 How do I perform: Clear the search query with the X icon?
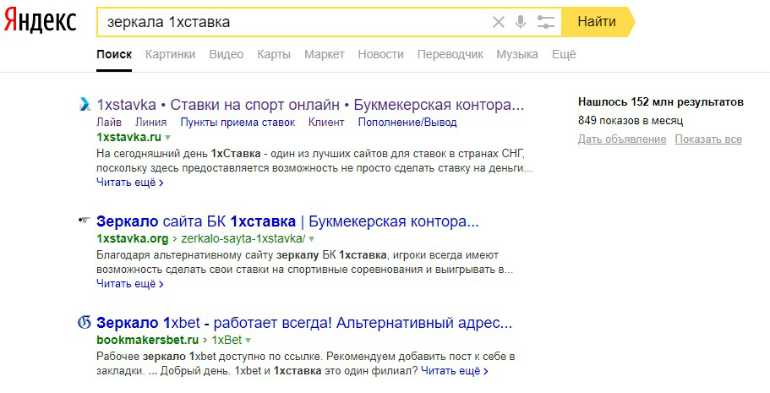[x=498, y=22]
